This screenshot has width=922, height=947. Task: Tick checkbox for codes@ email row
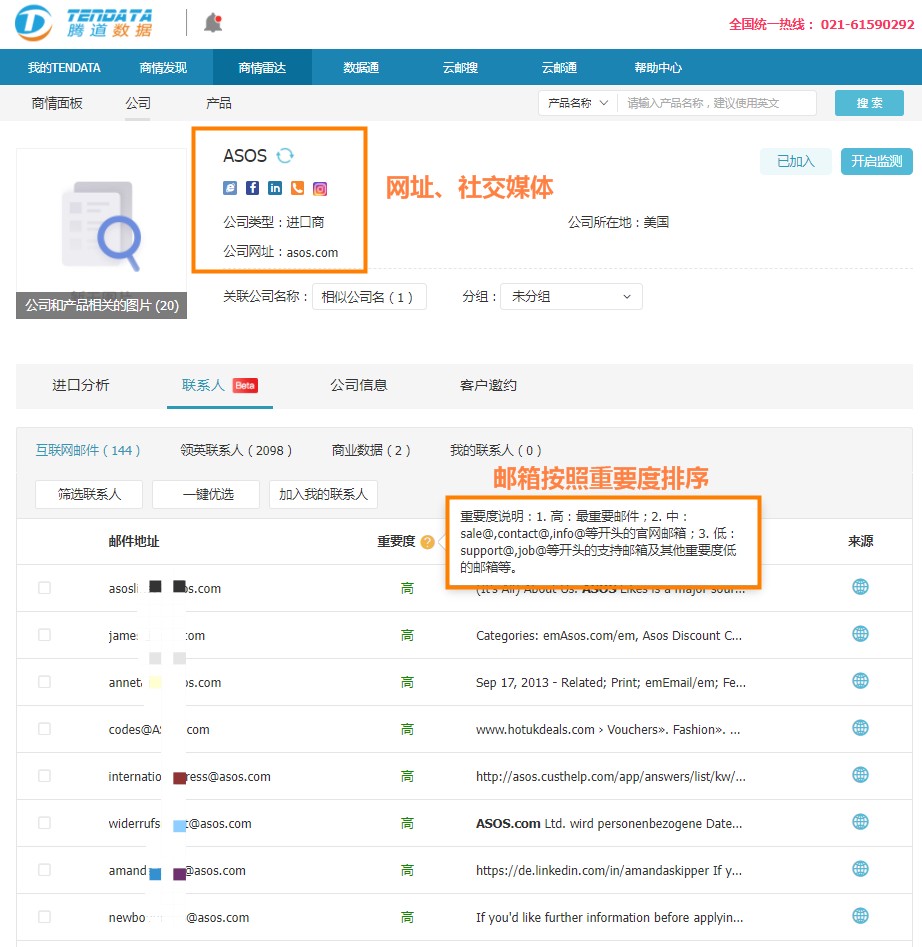(44, 729)
